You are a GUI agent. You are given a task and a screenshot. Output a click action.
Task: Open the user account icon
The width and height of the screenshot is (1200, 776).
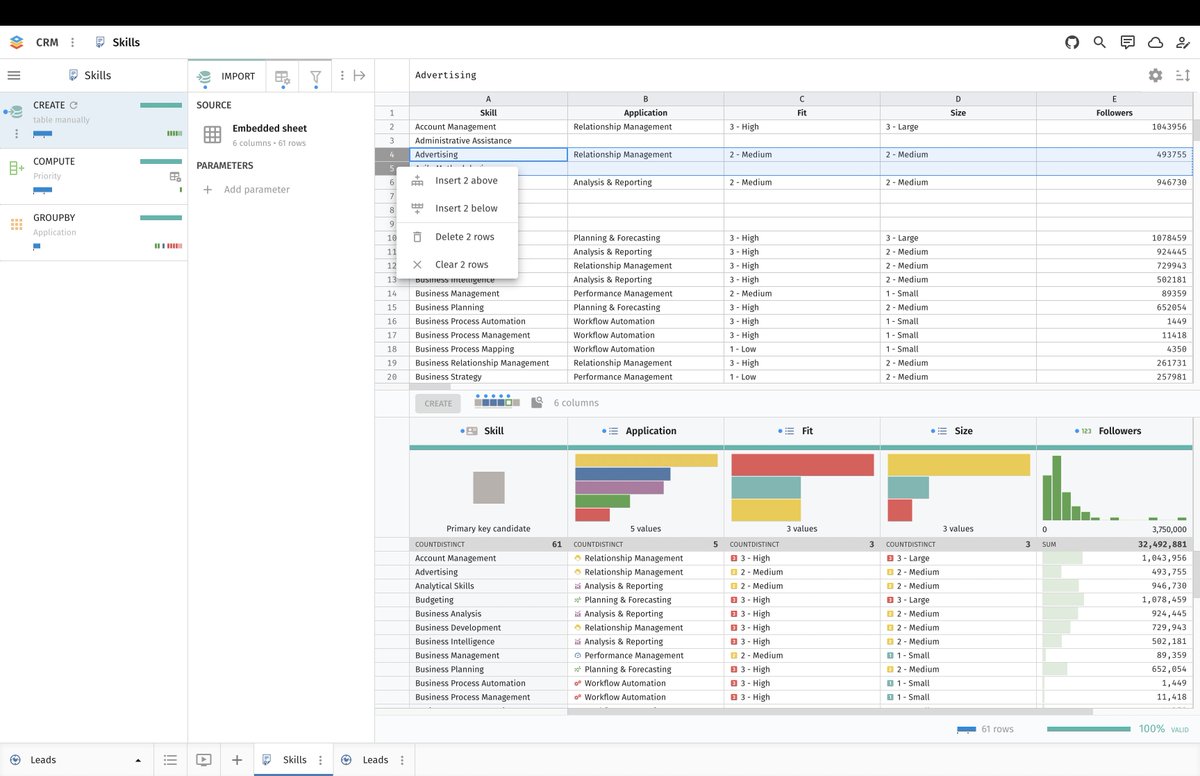[x=1183, y=42]
